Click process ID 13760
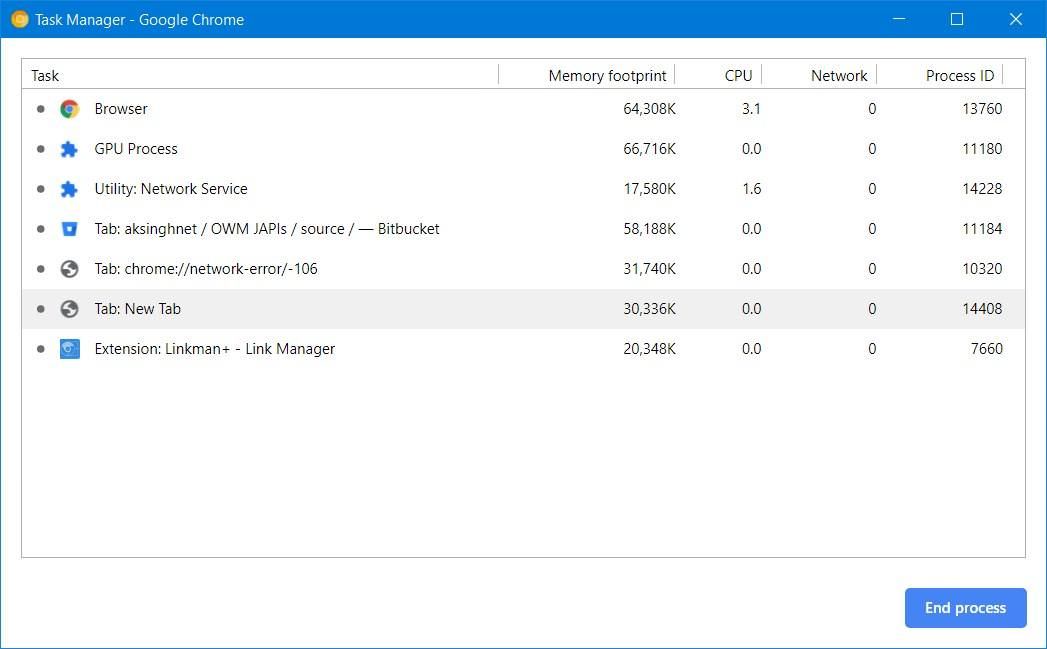Image resolution: width=1047 pixels, height=649 pixels. pos(982,109)
